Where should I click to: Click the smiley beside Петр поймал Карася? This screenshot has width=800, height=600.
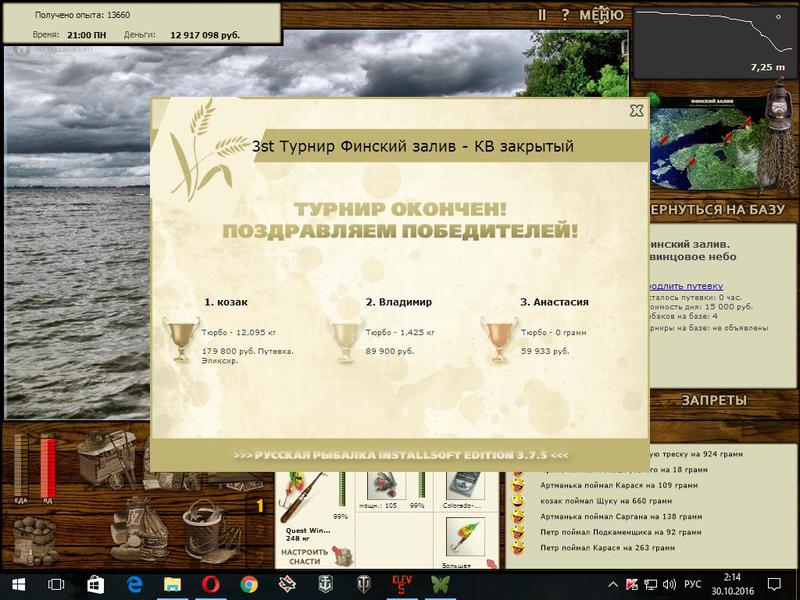[518, 548]
